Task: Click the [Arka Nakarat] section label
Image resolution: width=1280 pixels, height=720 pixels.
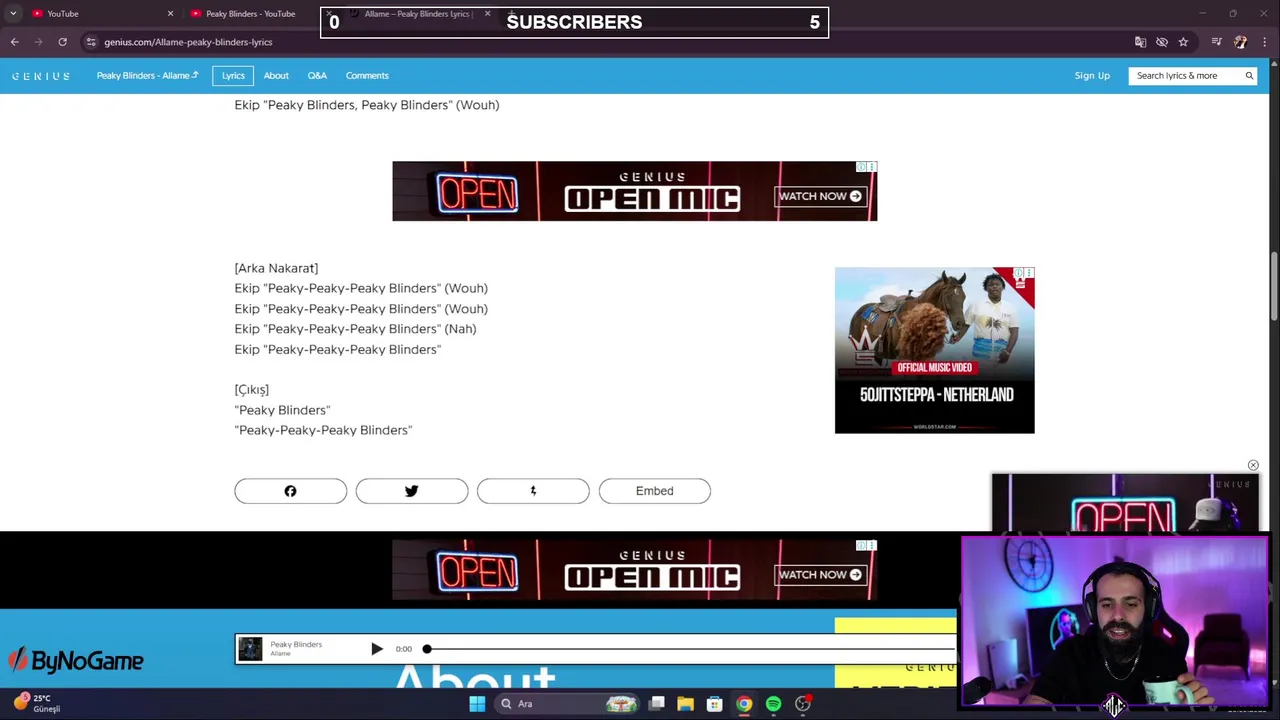Action: [276, 268]
